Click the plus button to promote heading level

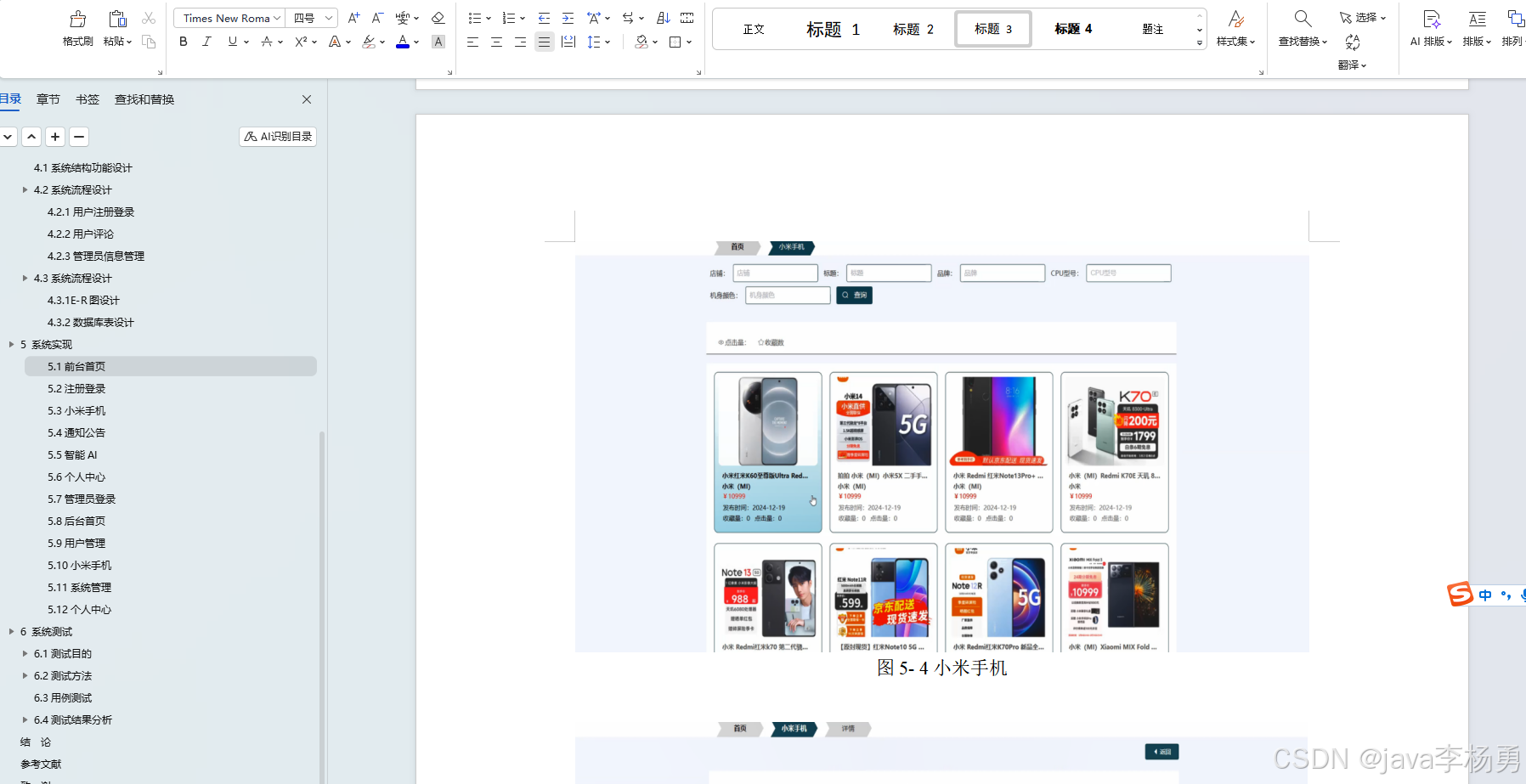[x=55, y=137]
